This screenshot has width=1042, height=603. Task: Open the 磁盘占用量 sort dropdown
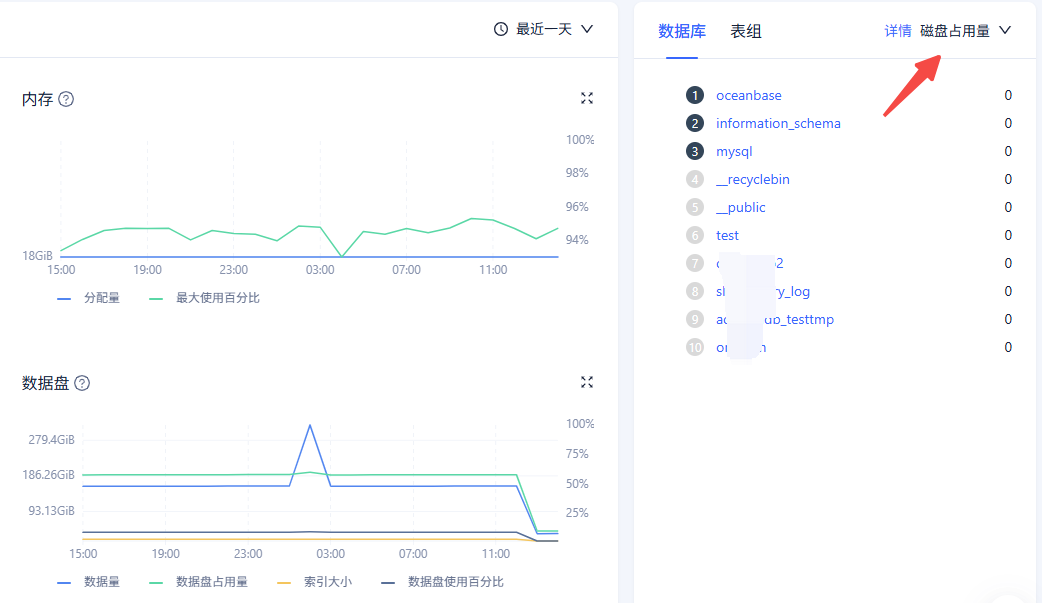pyautogui.click(x=955, y=31)
